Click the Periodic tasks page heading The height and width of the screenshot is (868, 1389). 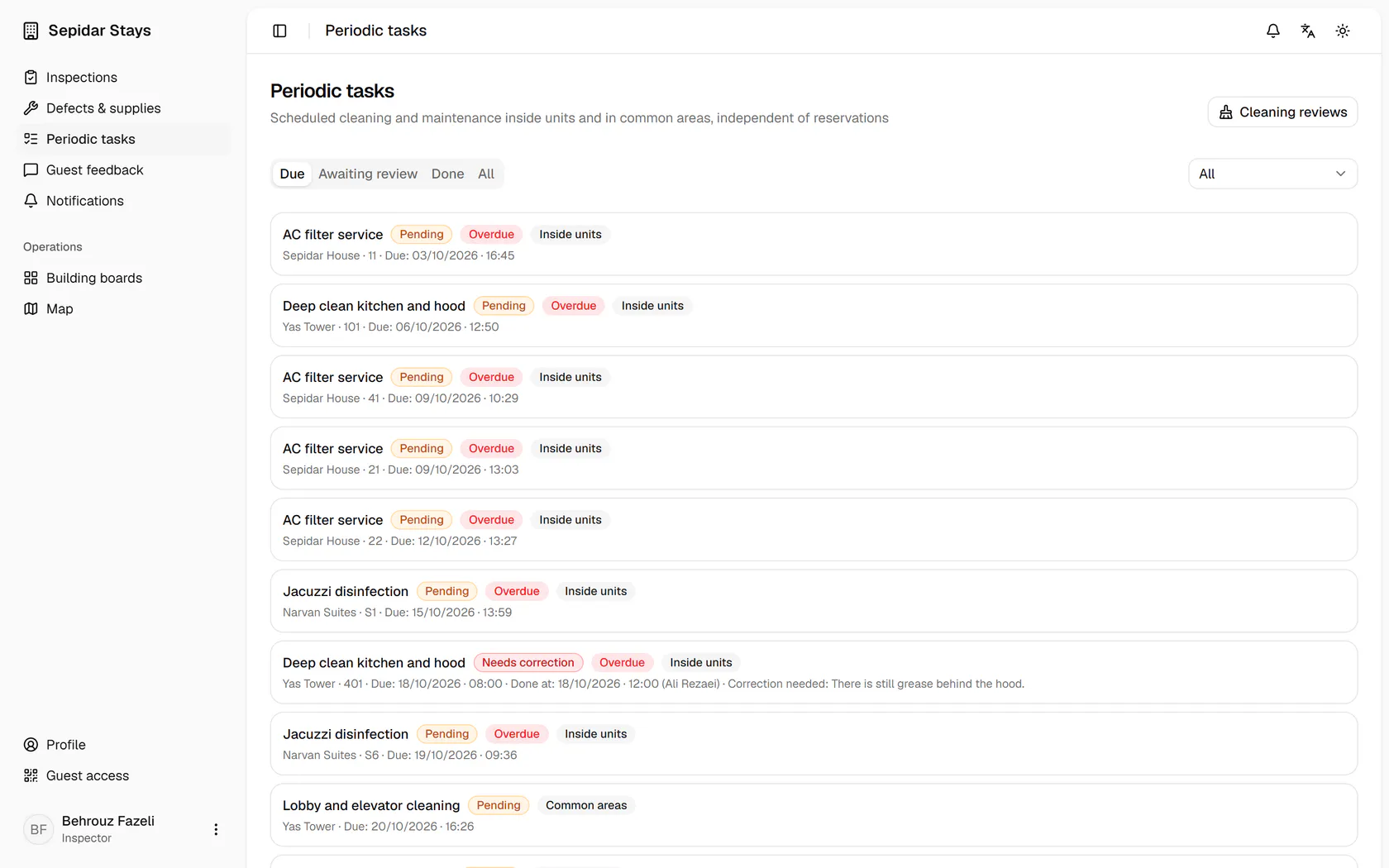click(332, 91)
